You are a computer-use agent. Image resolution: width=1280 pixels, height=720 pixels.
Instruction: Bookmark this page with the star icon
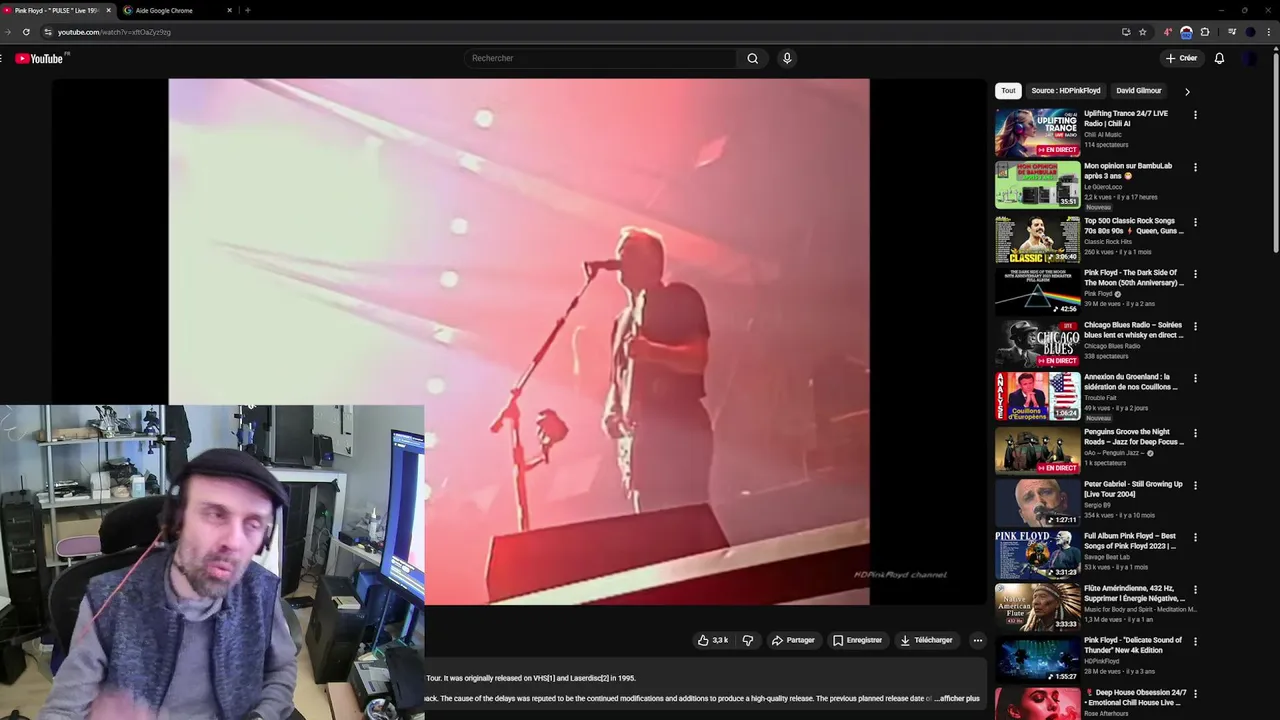(x=1143, y=32)
